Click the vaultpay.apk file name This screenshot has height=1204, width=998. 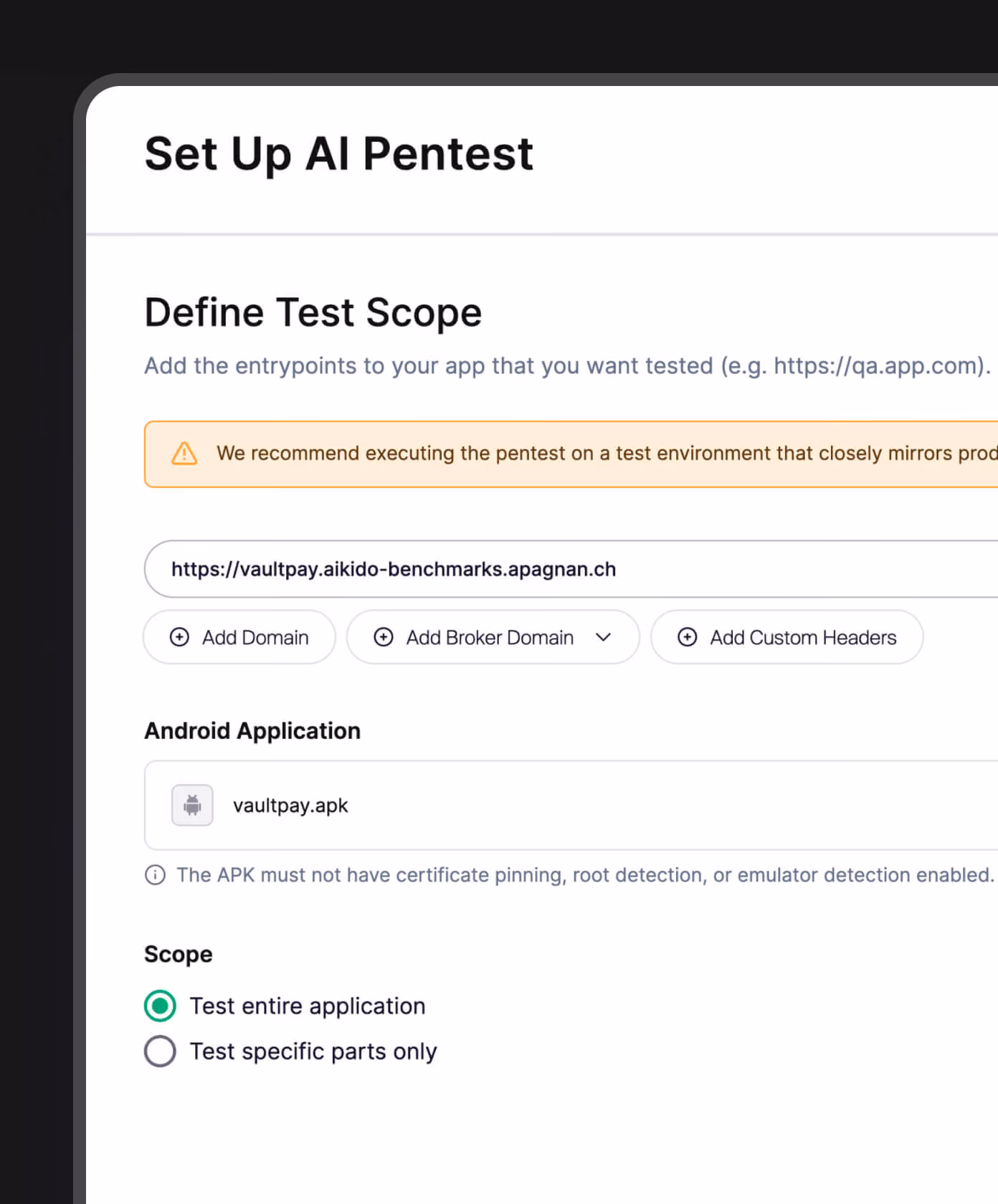coord(290,806)
